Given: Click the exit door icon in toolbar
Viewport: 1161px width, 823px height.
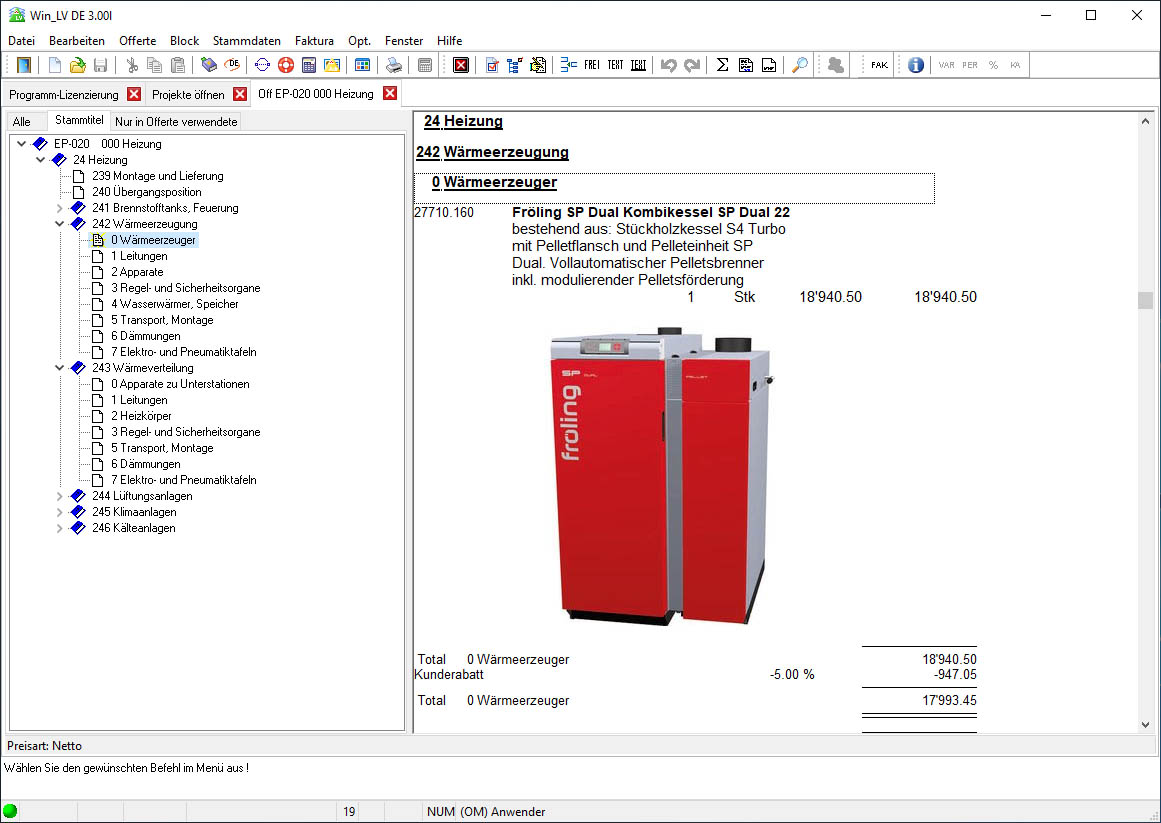Looking at the screenshot, I should 24,65.
